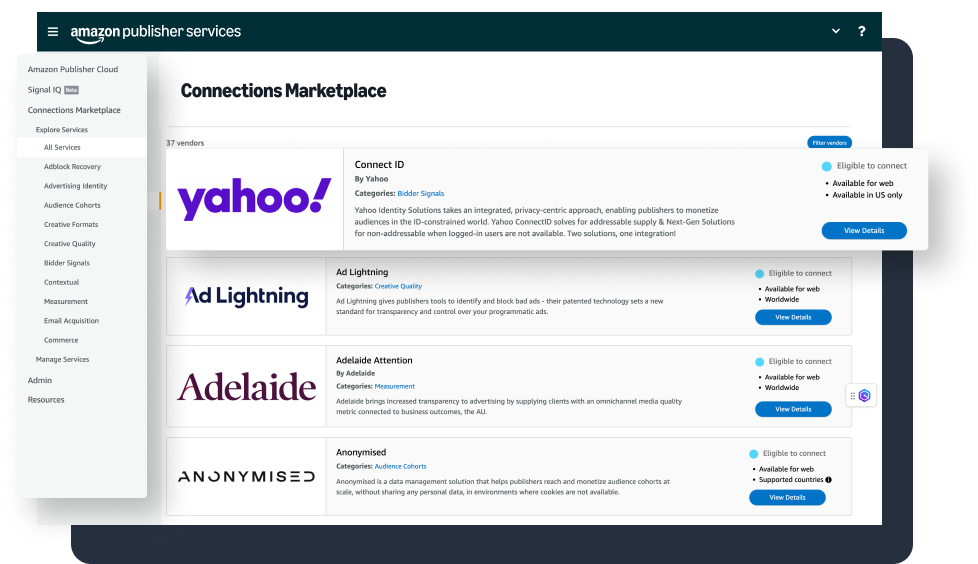Click the help question mark icon
The height and width of the screenshot is (564, 978).
(862, 31)
